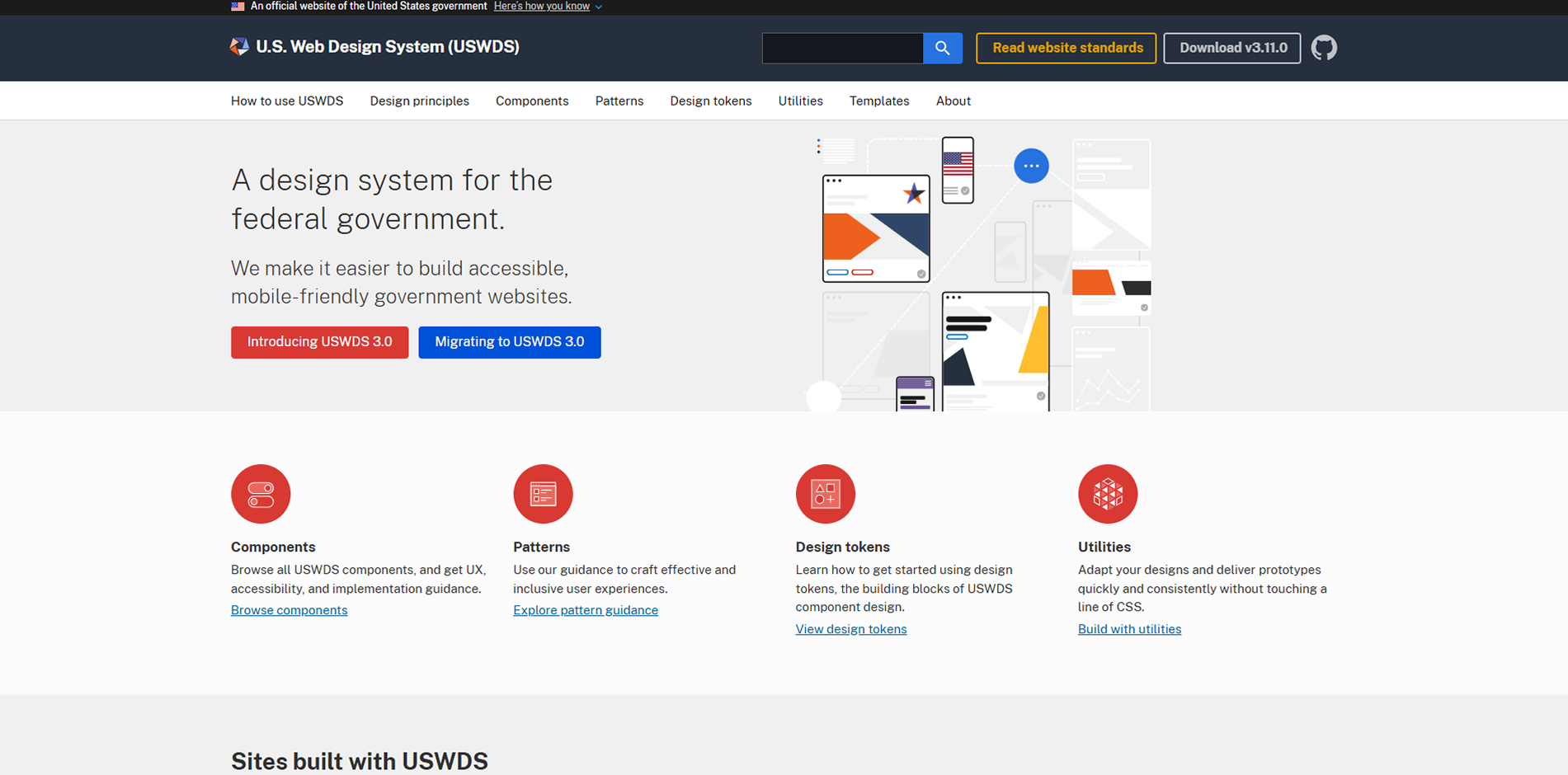Click the US flag icon in banner
The height and width of the screenshot is (775, 1568).
238,7
